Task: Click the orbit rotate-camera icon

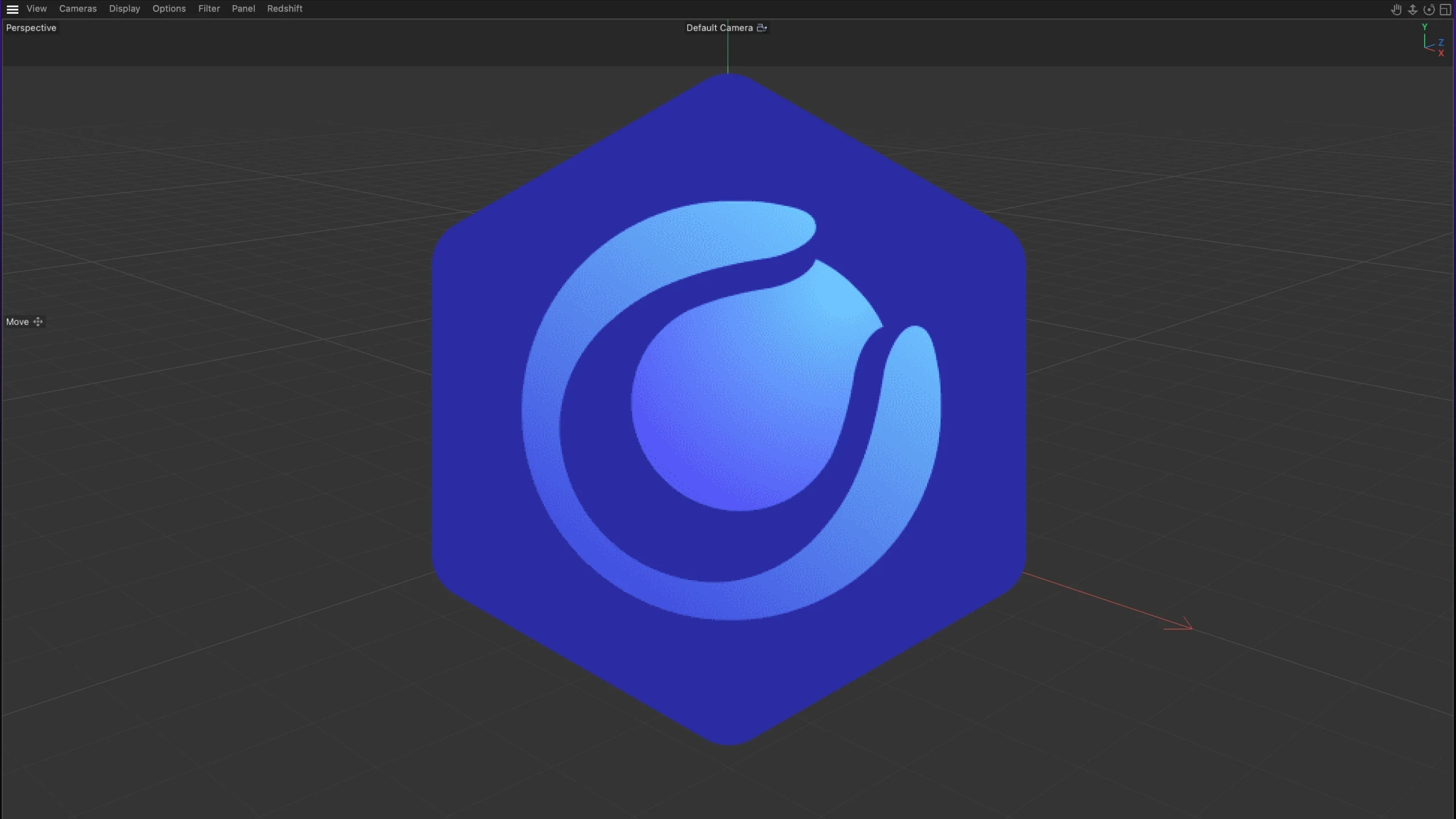Action: pyautogui.click(x=1429, y=10)
